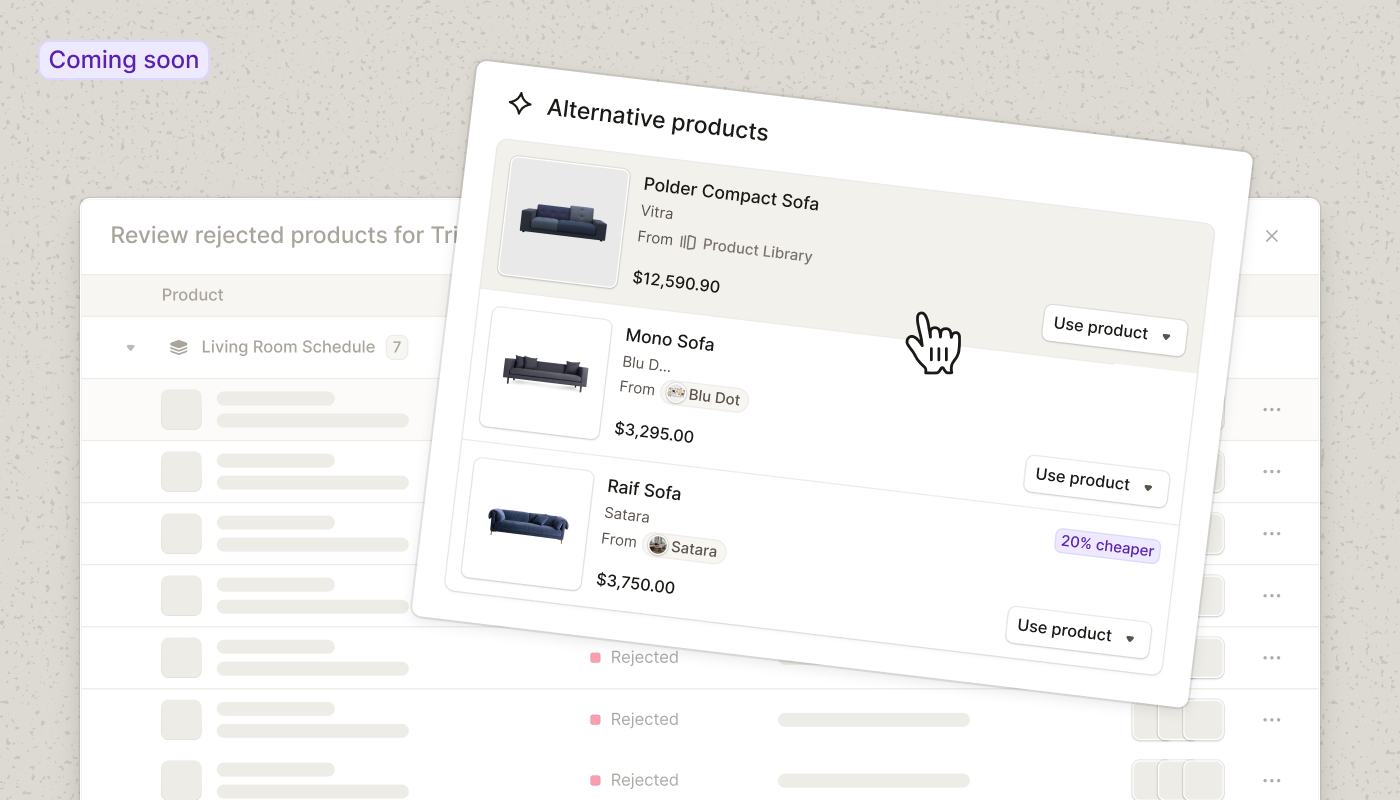
Task: Close the Review rejected products dialog
Action: click(1272, 236)
